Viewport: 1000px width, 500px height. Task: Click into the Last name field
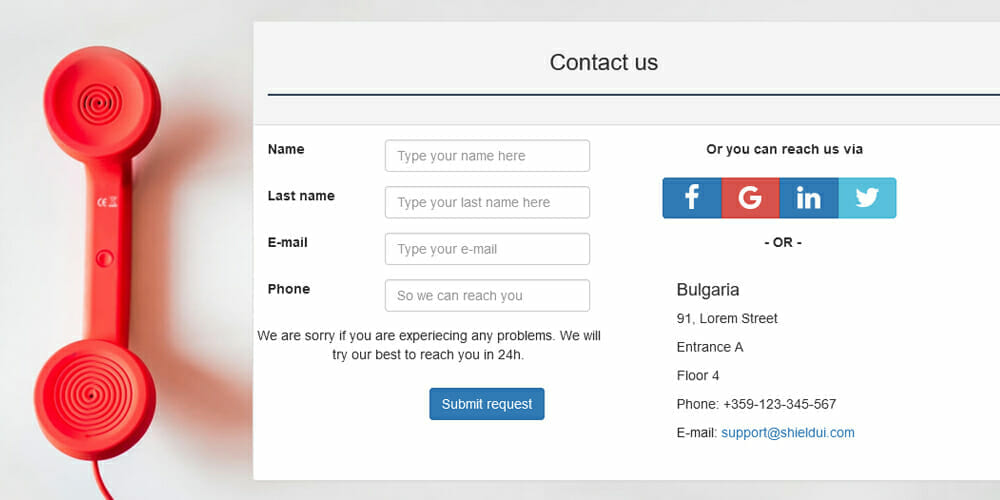tap(487, 202)
